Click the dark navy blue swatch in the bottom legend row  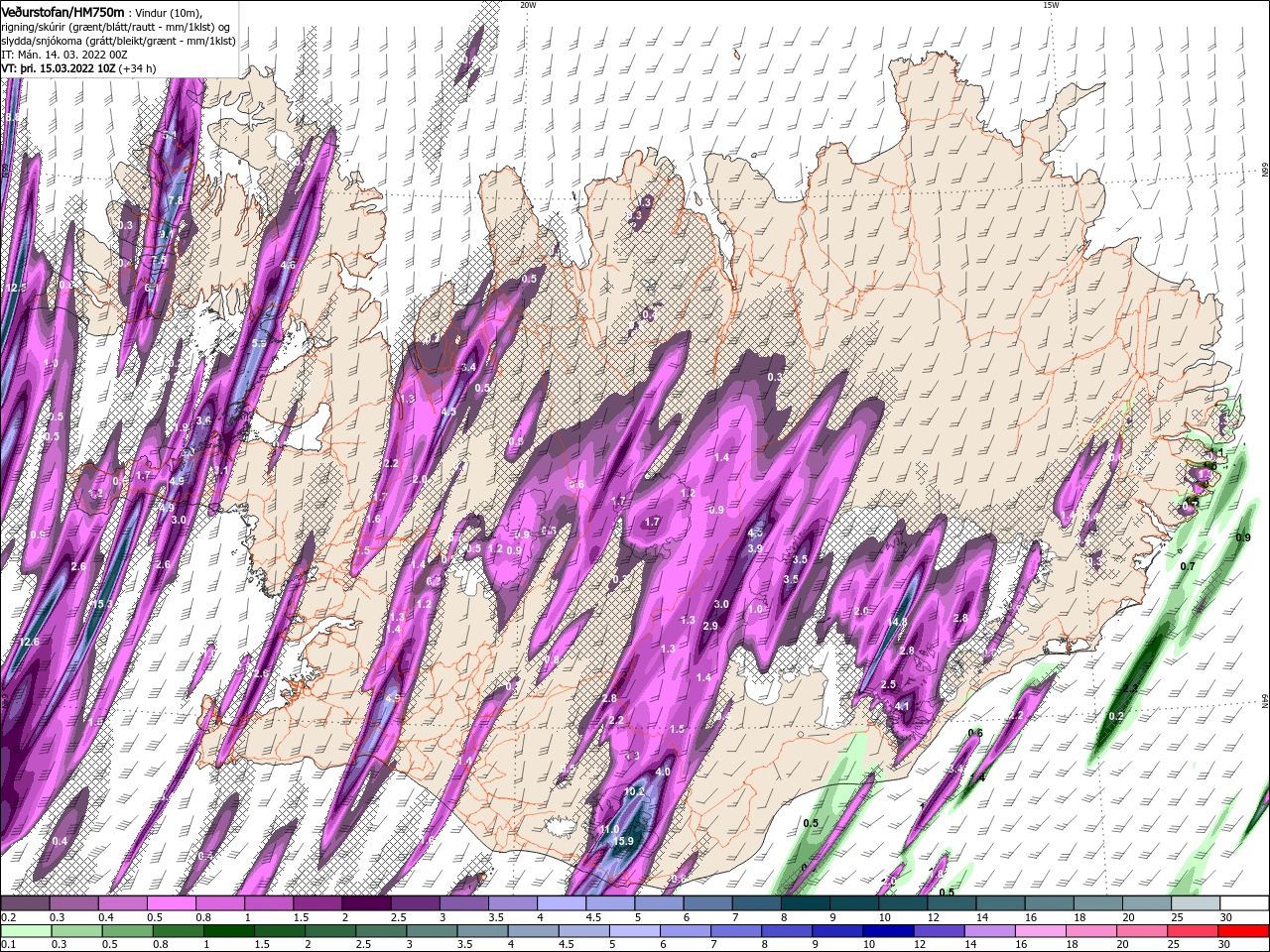point(886,931)
